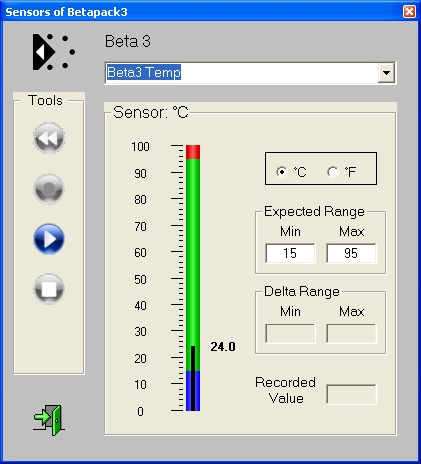Image resolution: width=421 pixels, height=464 pixels.
Task: Click the Beta3 Temp selected text
Action: pos(144,72)
